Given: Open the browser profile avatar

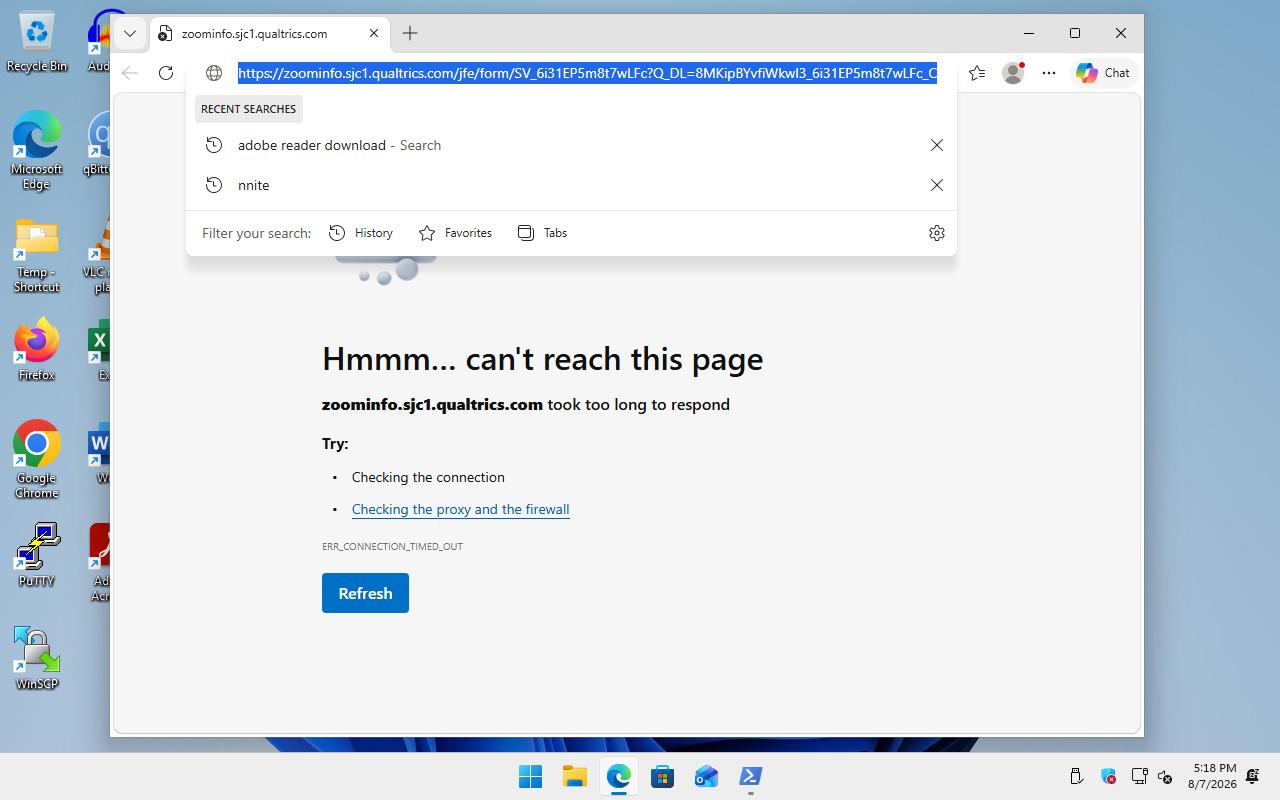Looking at the screenshot, I should (1013, 73).
